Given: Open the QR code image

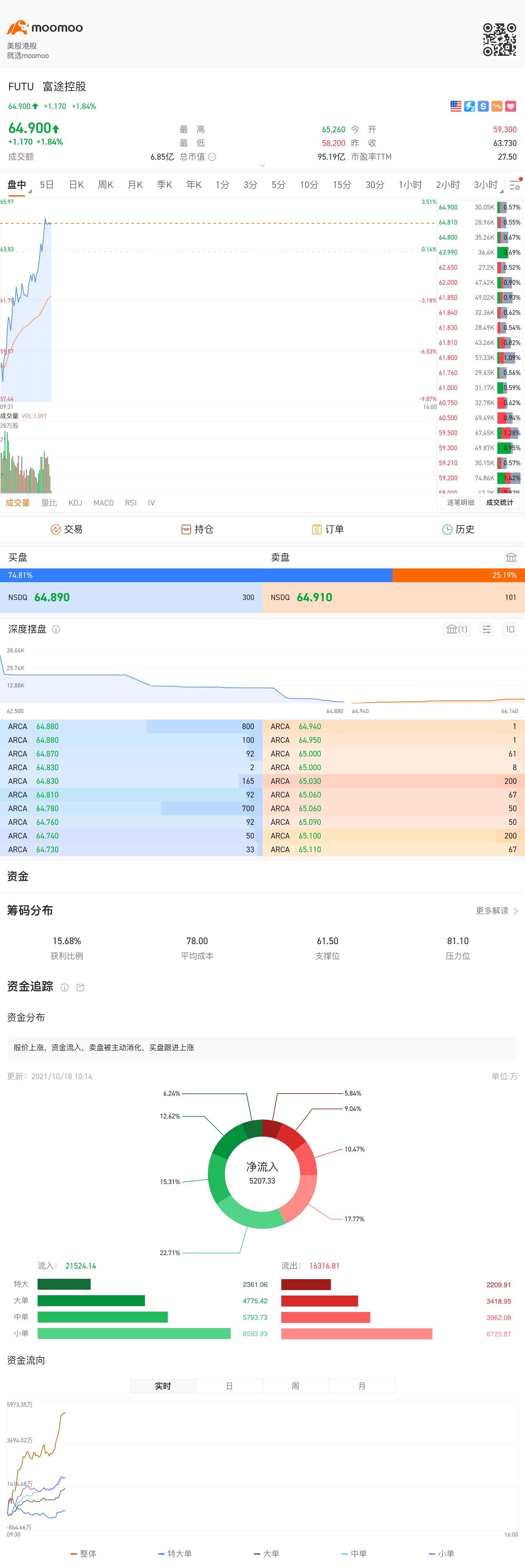Looking at the screenshot, I should point(499,40).
